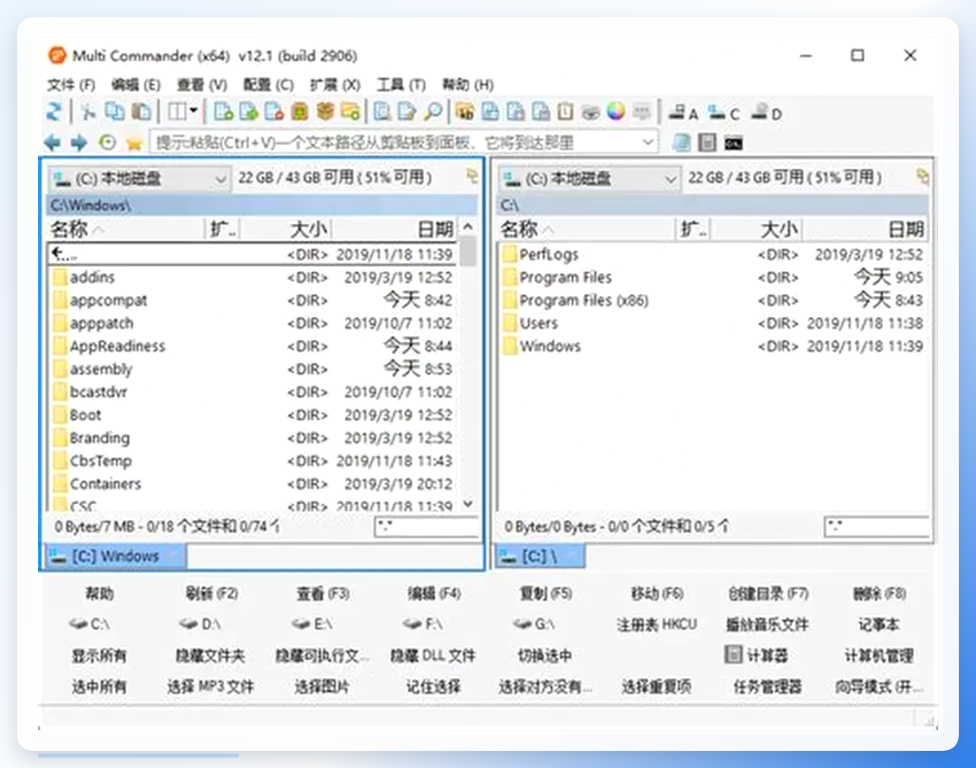Click the 移动 (F6) button
Viewport: 976px width, 768px height.
pos(657,593)
